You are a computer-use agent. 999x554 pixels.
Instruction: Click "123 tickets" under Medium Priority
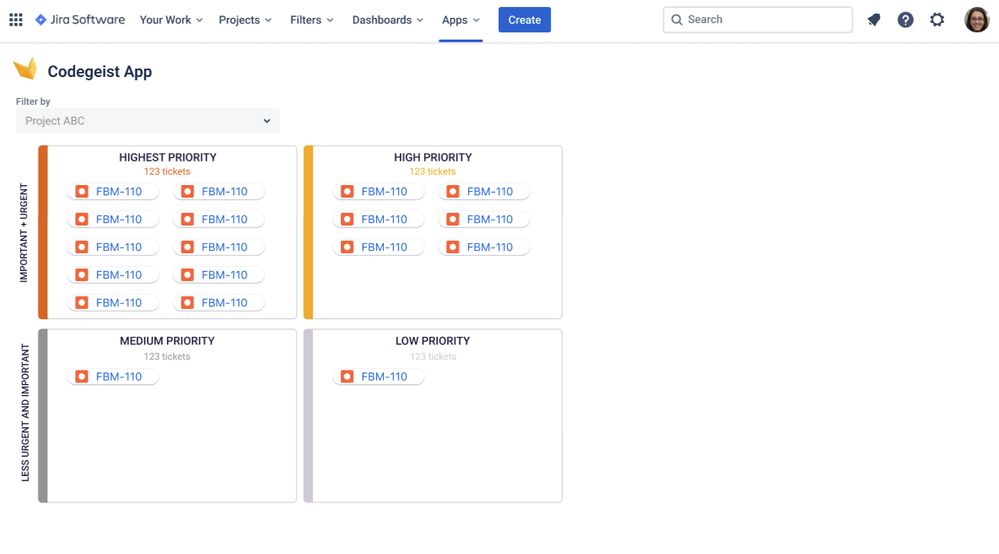[x=167, y=357]
